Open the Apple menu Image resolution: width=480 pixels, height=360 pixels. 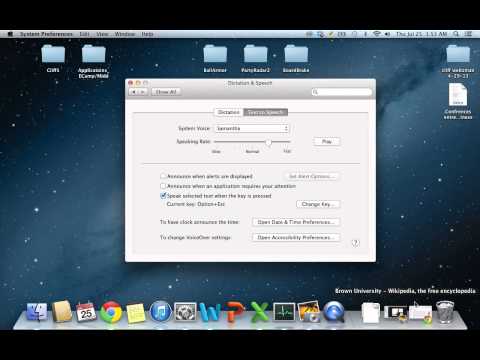tap(10, 34)
